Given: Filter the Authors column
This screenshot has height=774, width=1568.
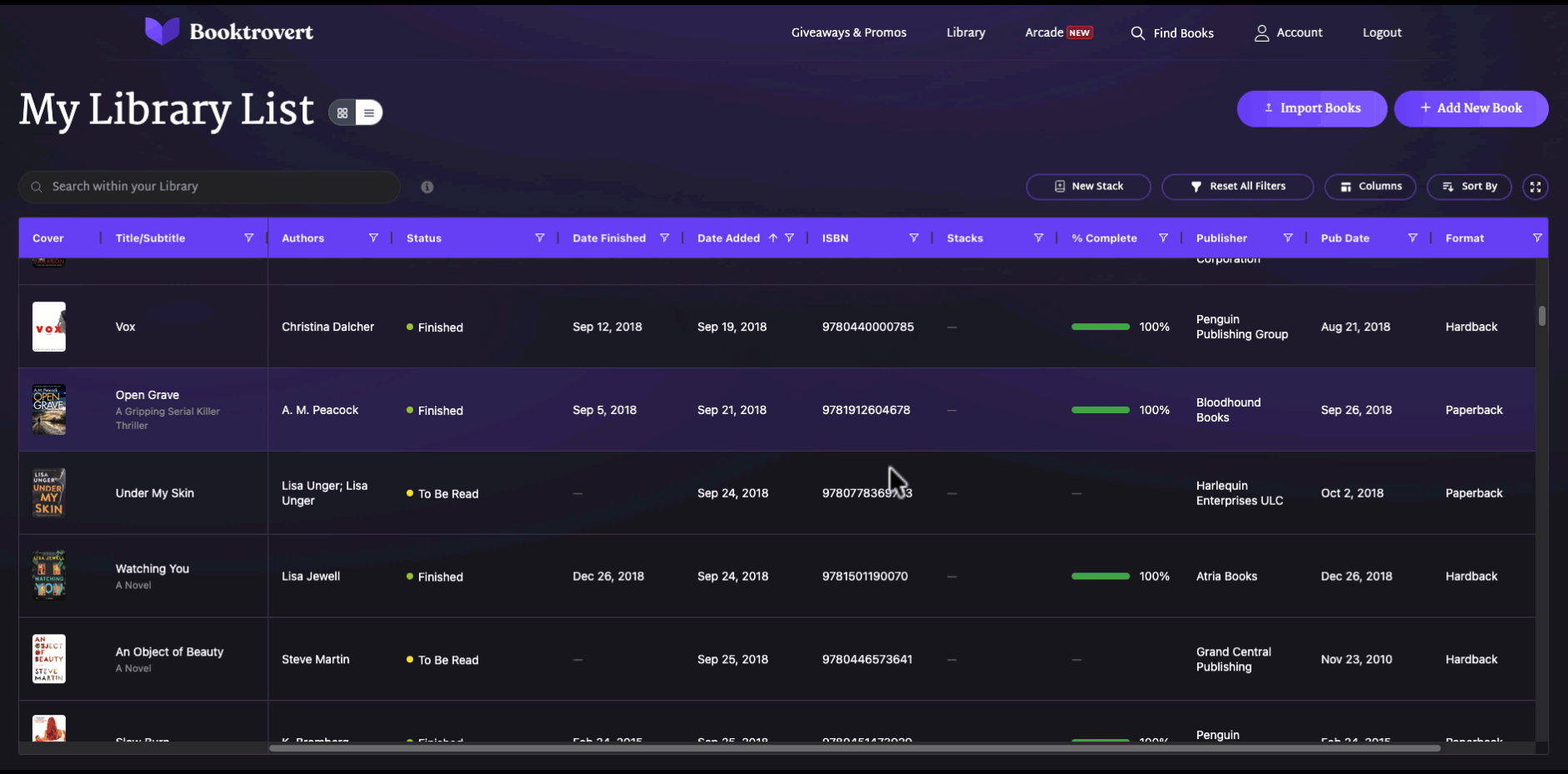Looking at the screenshot, I should pyautogui.click(x=373, y=238).
